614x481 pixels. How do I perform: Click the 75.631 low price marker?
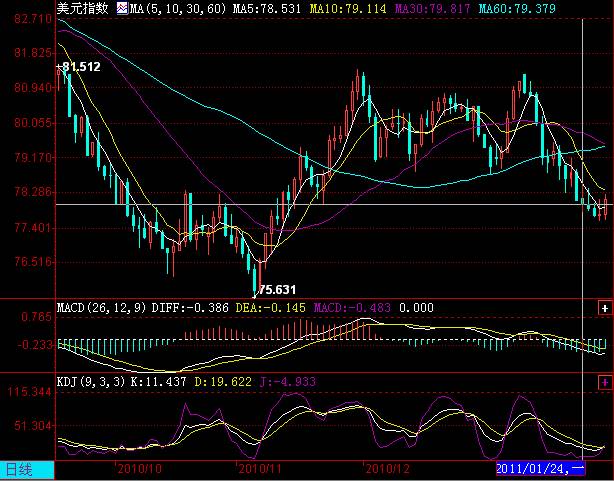[278, 290]
